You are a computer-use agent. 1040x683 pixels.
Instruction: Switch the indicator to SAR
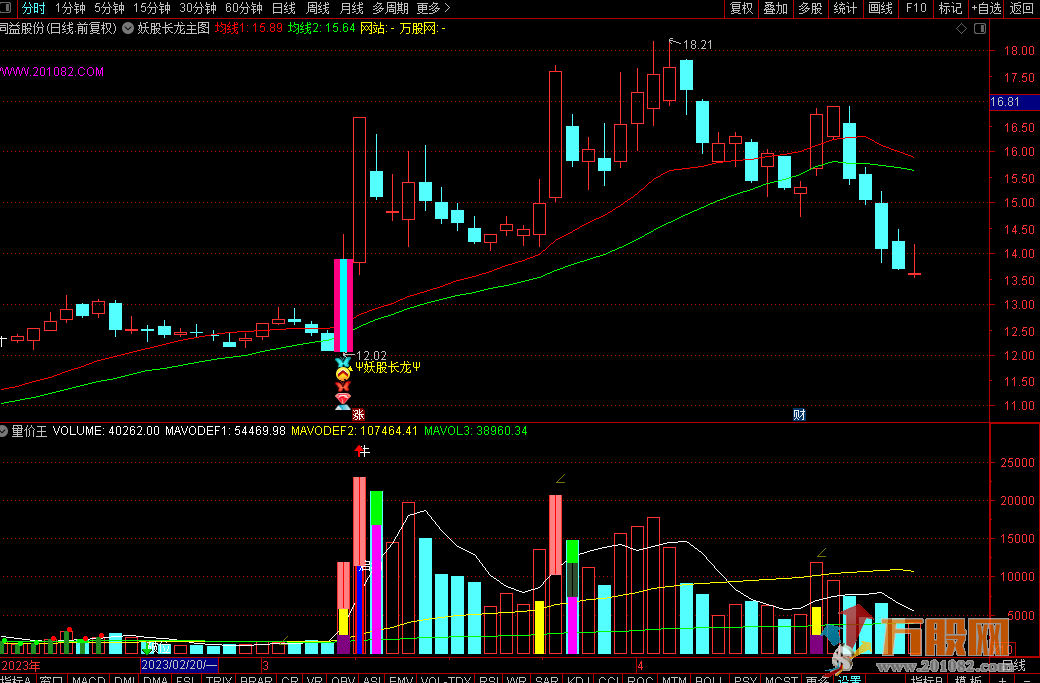pos(547,680)
